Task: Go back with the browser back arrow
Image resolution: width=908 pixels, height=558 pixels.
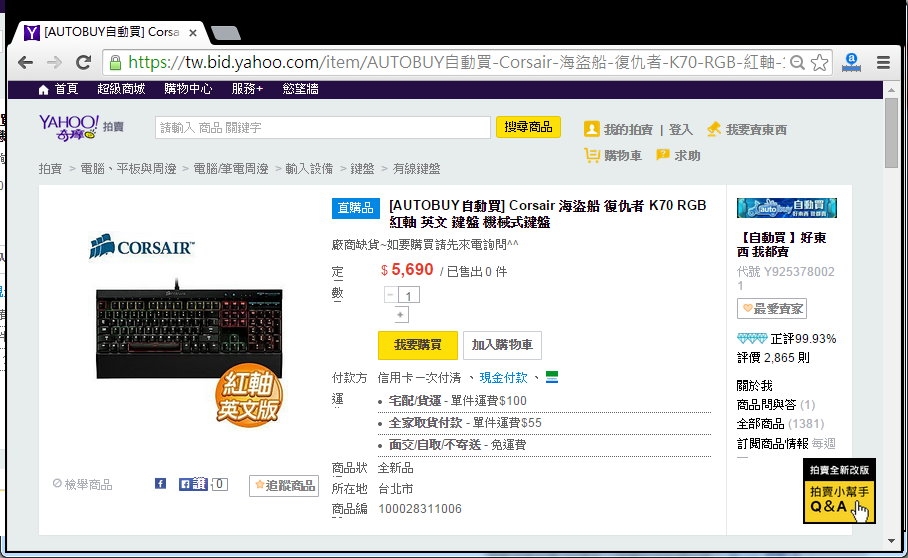Action: pos(25,63)
